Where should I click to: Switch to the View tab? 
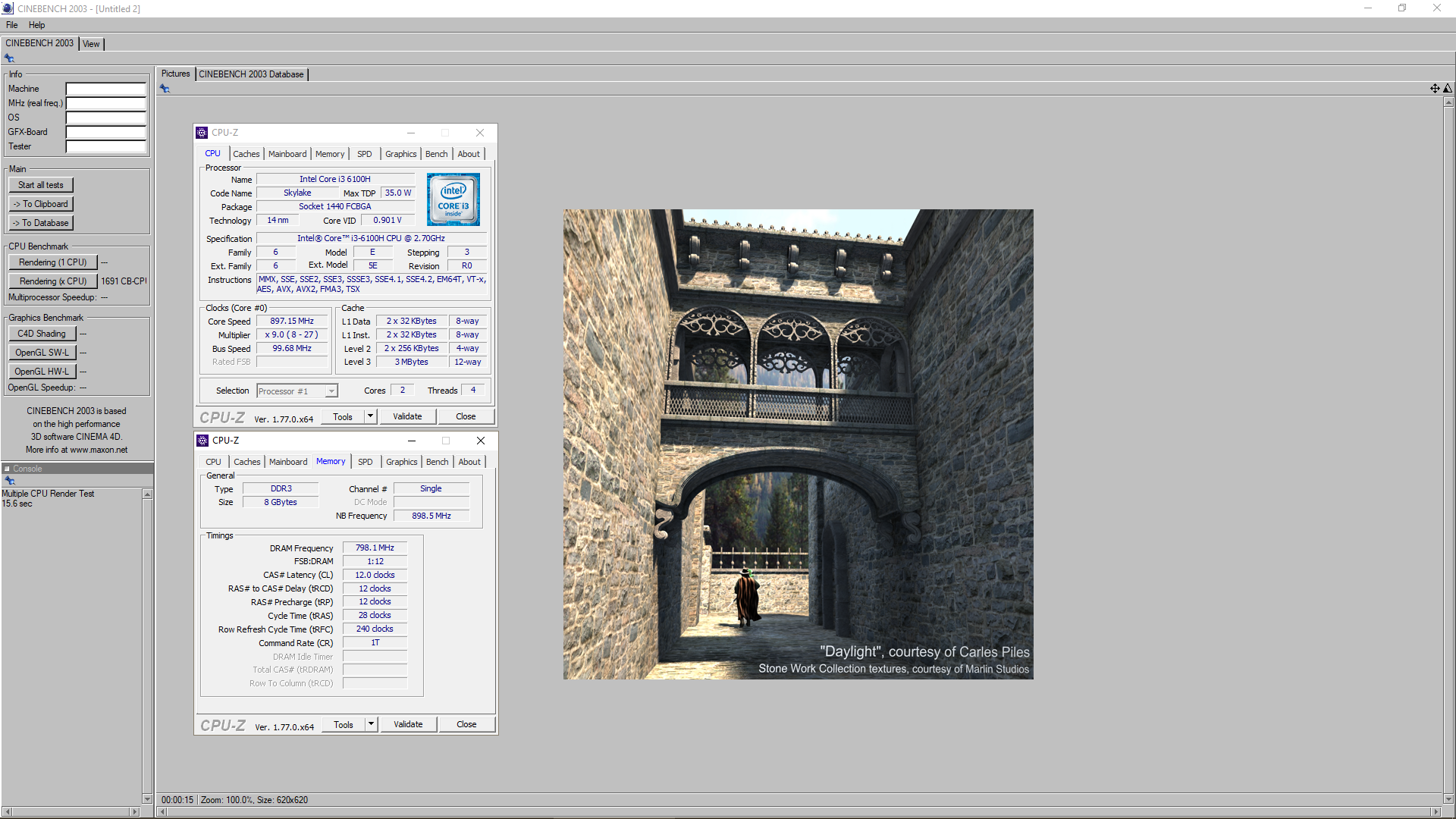tap(91, 44)
